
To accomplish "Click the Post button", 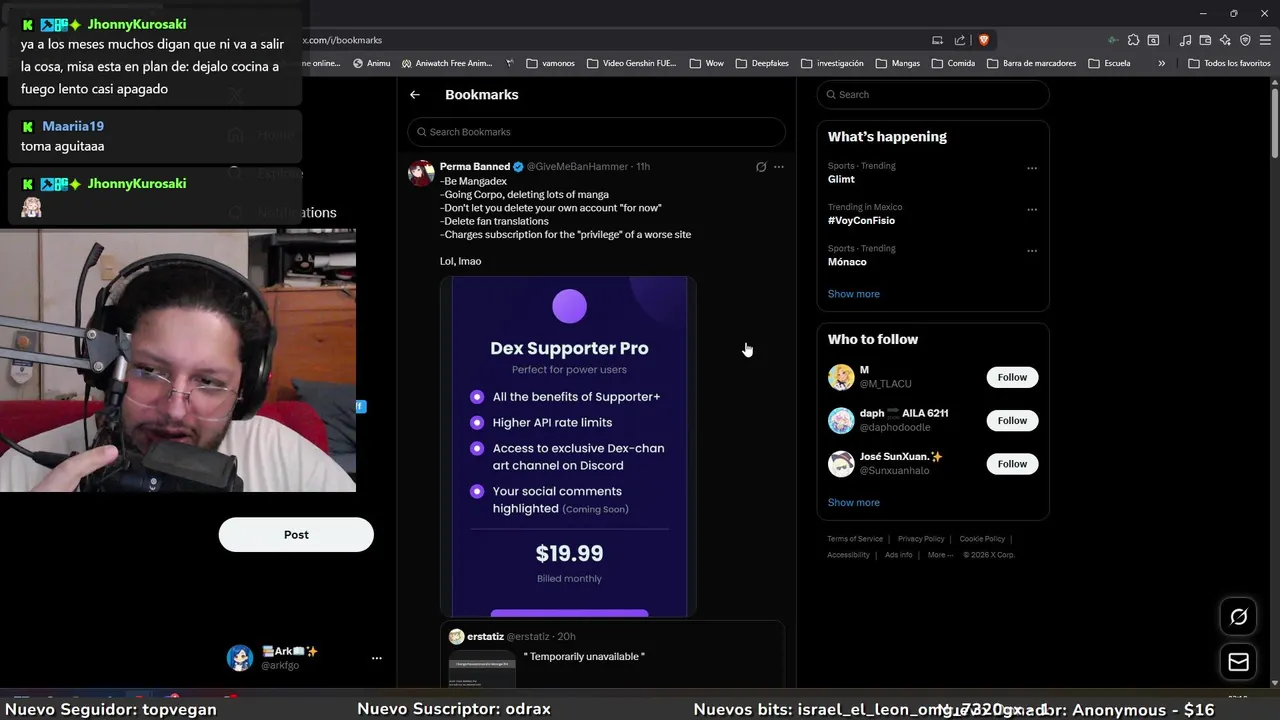I will [296, 534].
